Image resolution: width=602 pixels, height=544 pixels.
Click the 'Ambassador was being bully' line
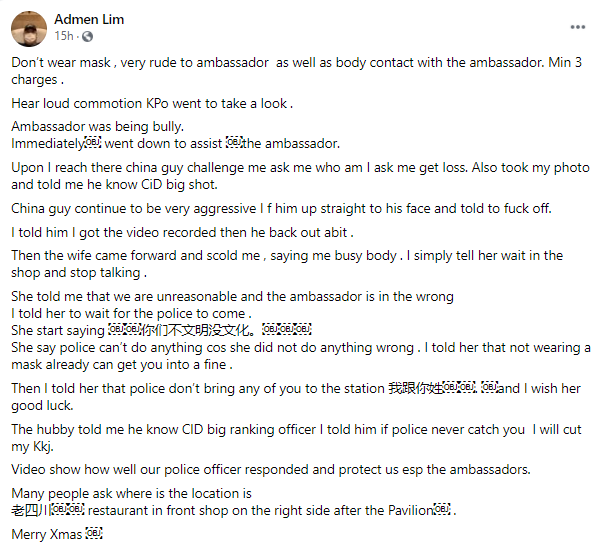pyautogui.click(x=98, y=126)
